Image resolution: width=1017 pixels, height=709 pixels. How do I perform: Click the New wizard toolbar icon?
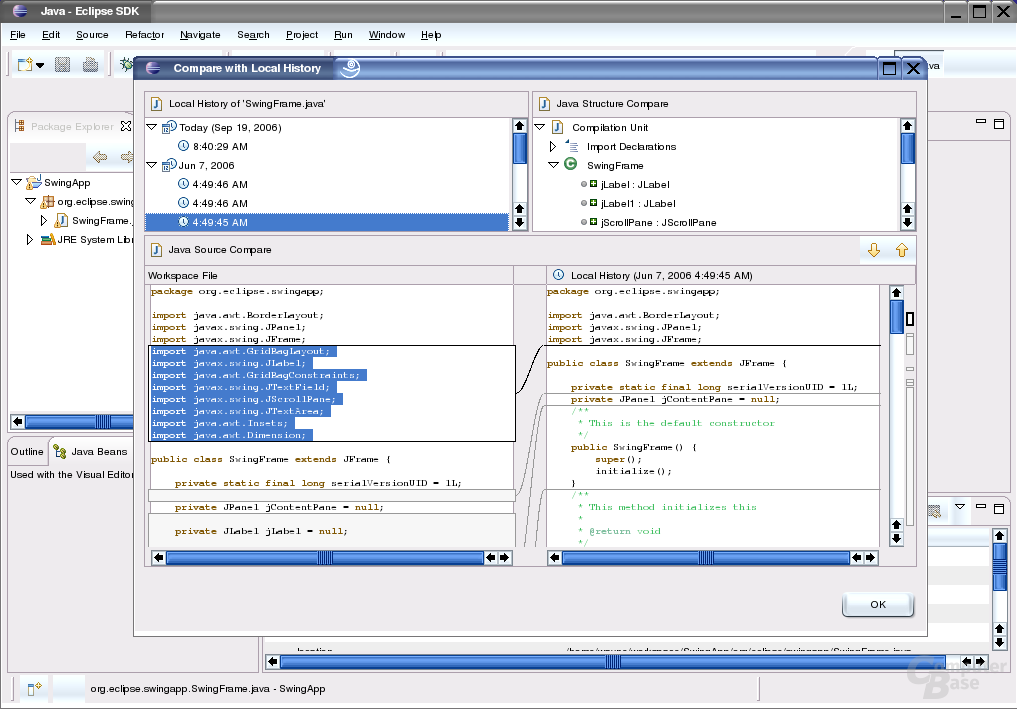25,64
